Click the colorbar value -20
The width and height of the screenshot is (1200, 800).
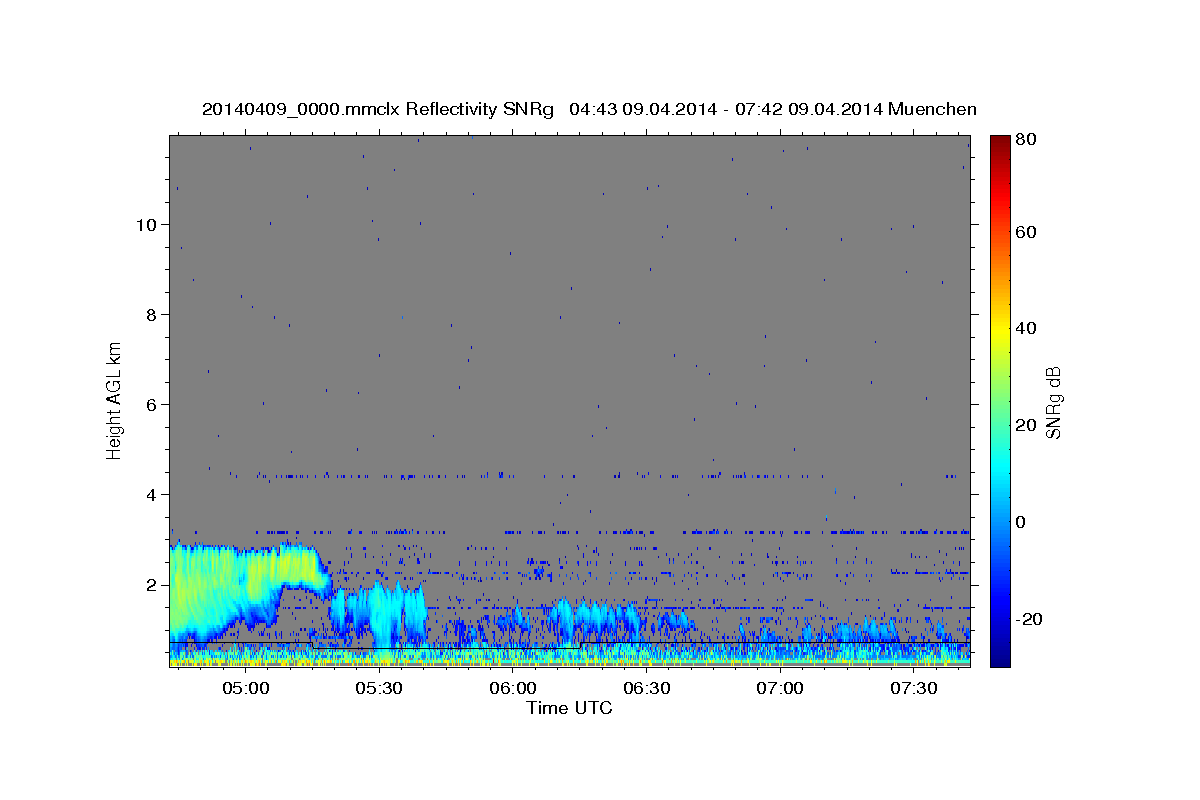(x=1028, y=619)
